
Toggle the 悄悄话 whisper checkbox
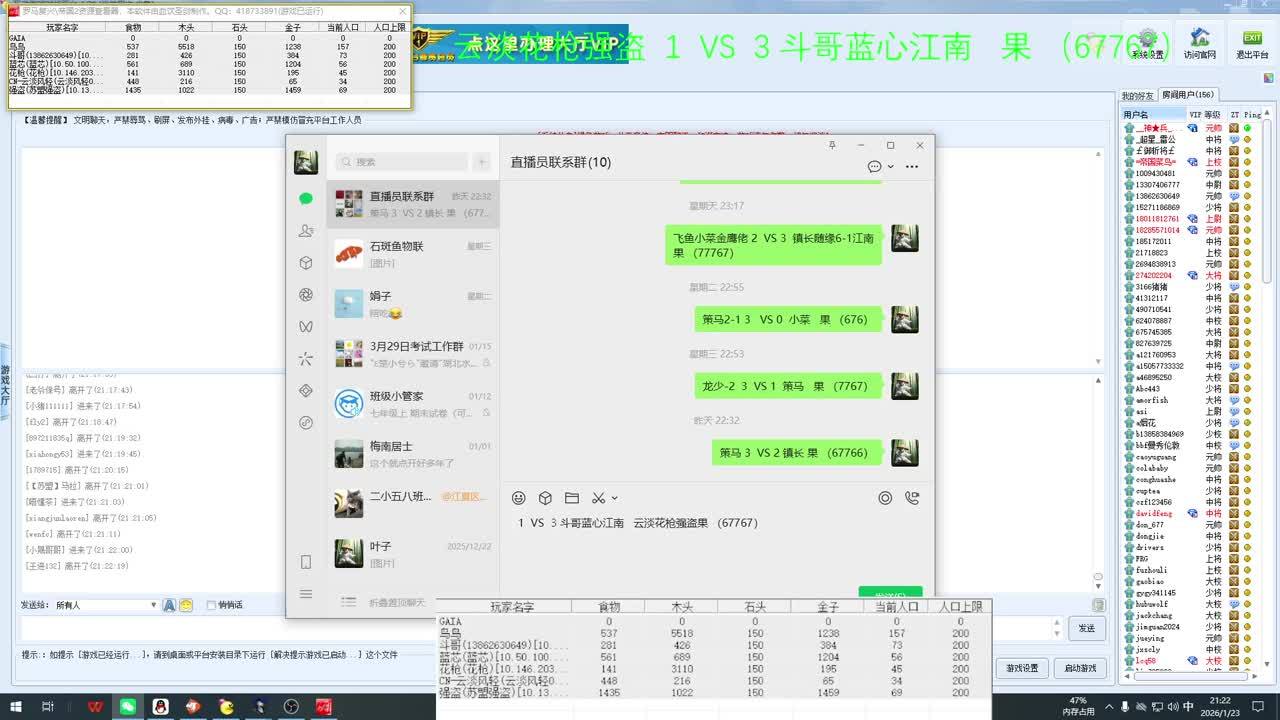point(211,605)
